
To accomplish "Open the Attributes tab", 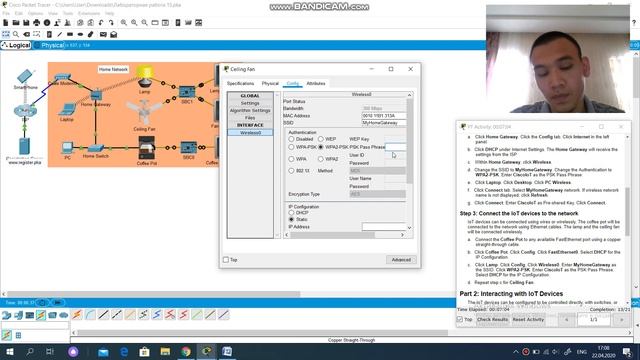I will click(x=316, y=83).
